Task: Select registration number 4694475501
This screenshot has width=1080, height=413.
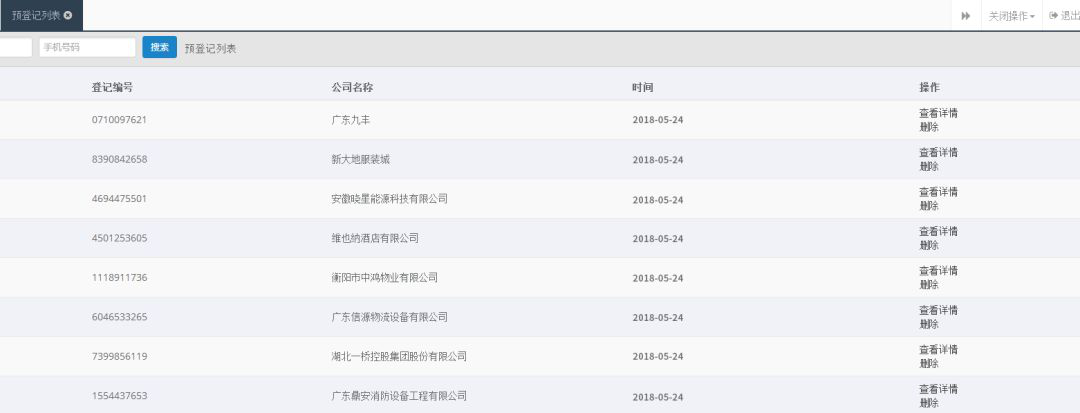Action: click(x=119, y=199)
